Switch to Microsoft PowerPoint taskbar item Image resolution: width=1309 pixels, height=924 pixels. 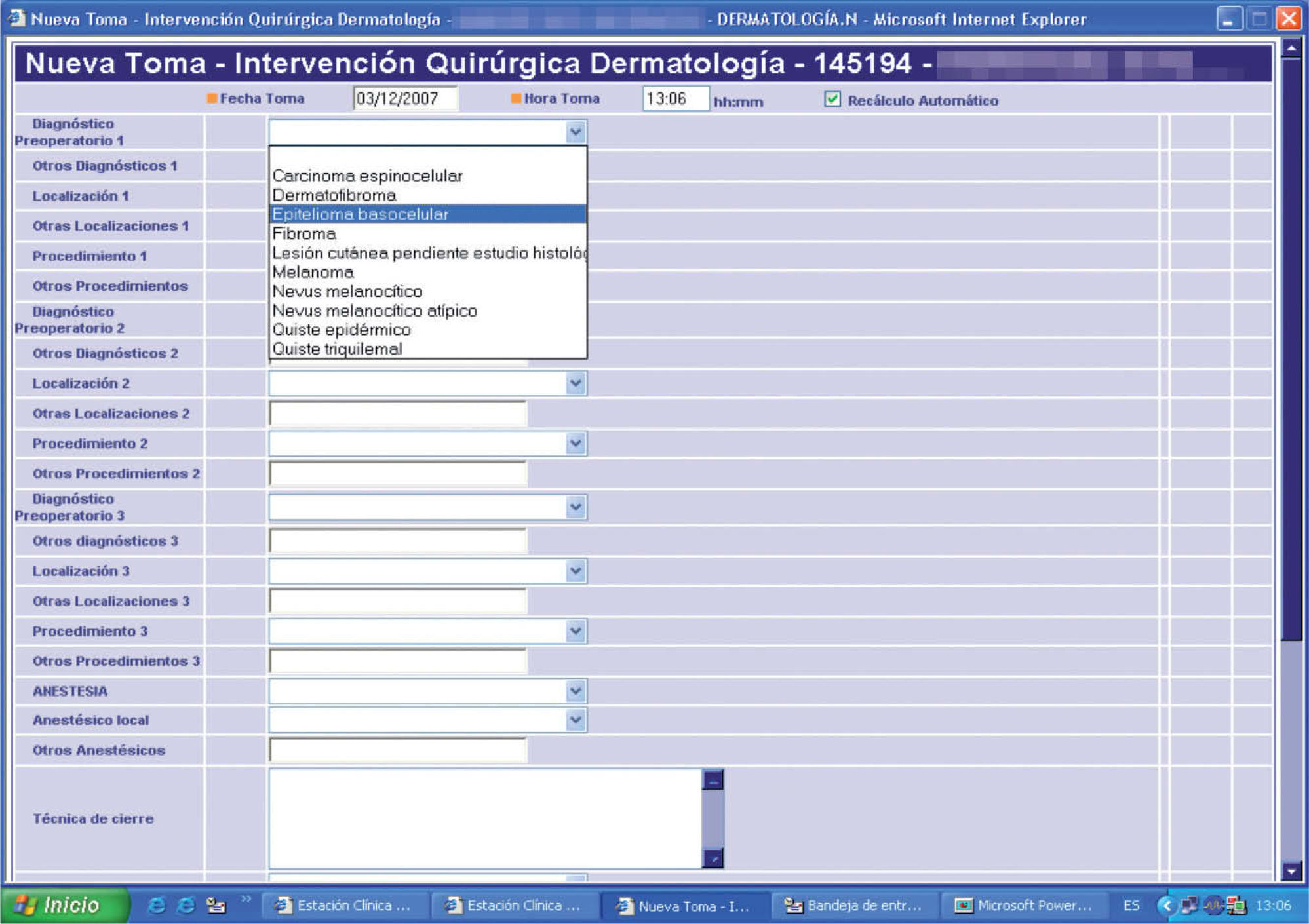tap(1023, 906)
